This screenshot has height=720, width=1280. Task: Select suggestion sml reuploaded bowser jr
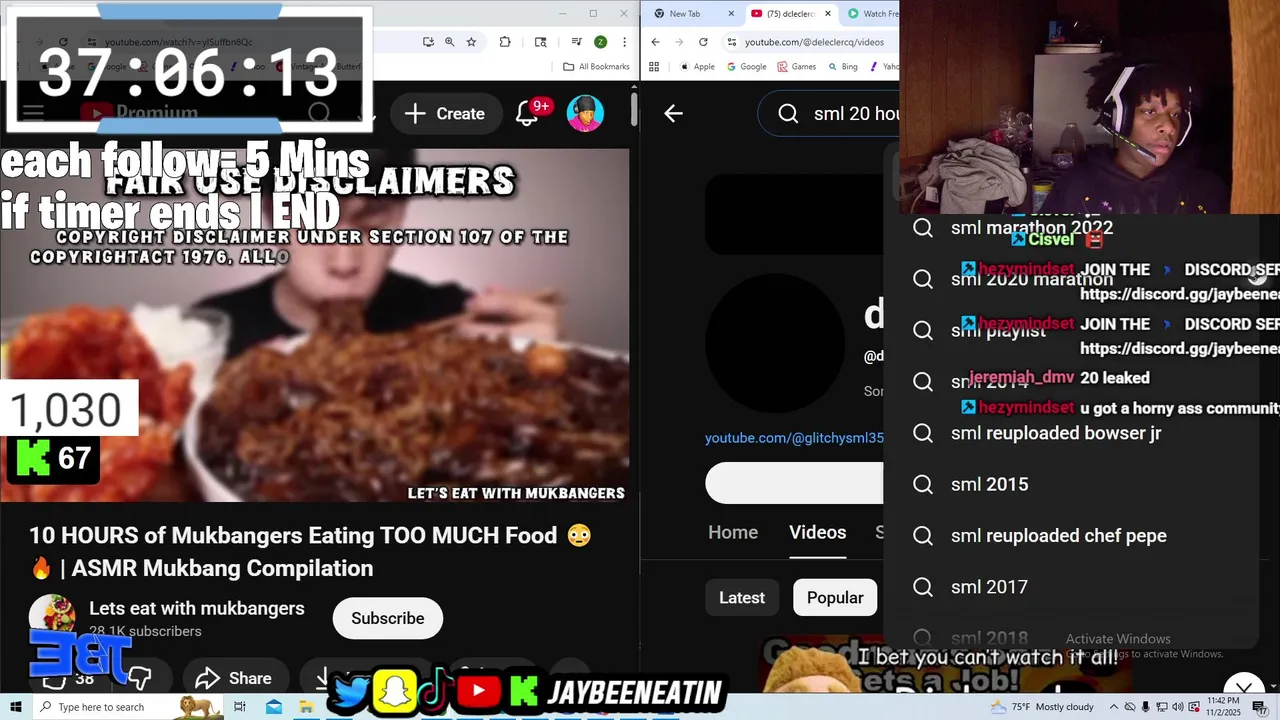click(1056, 433)
